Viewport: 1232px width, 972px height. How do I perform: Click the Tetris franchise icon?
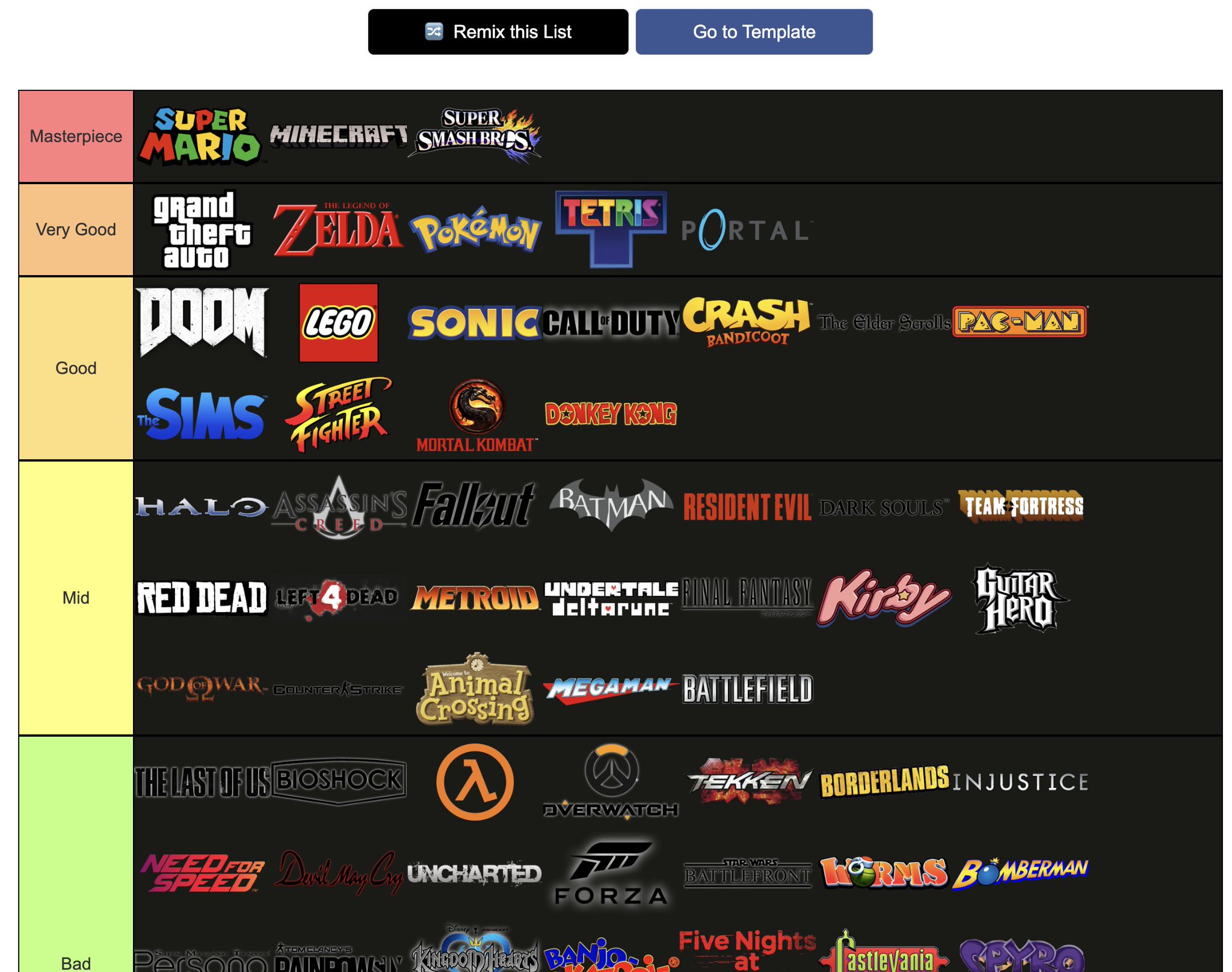coord(609,229)
